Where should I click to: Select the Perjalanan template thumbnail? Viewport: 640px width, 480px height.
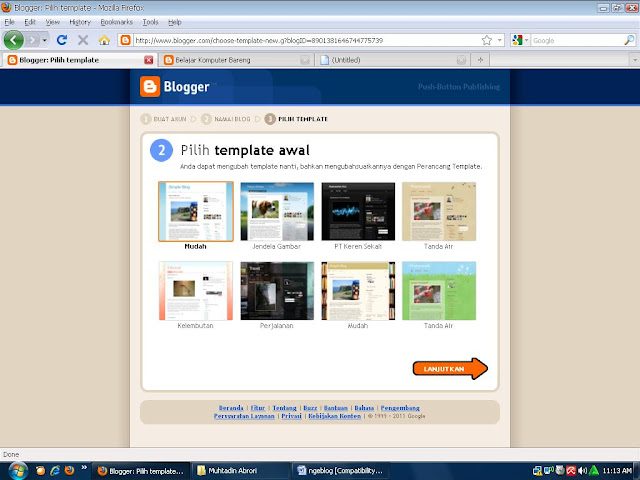(x=277, y=291)
